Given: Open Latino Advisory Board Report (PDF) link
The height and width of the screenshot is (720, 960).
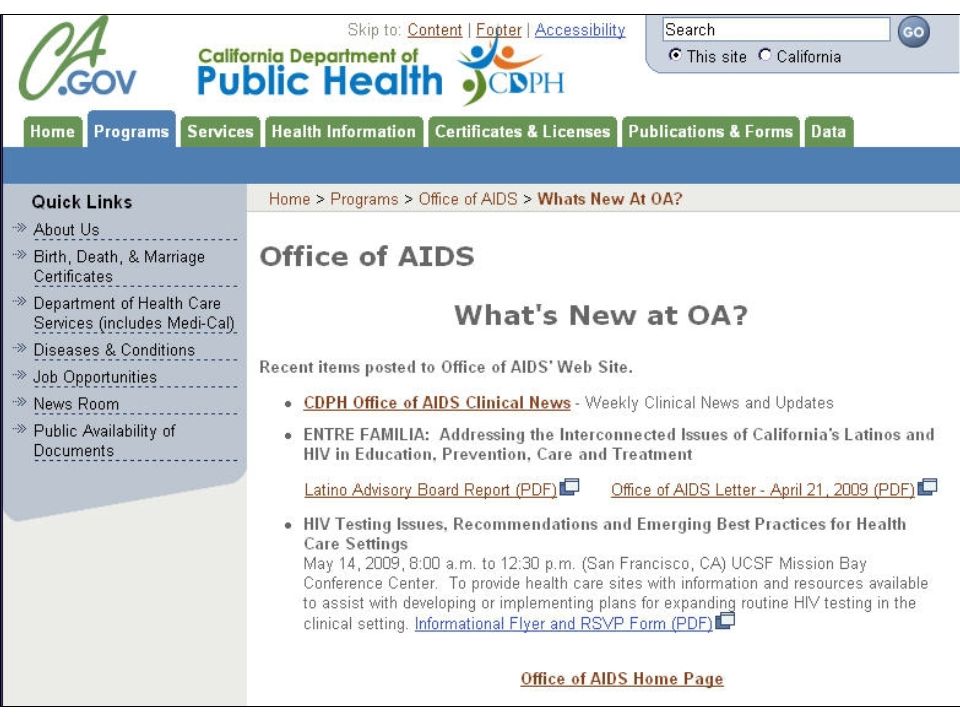Looking at the screenshot, I should [x=430, y=489].
